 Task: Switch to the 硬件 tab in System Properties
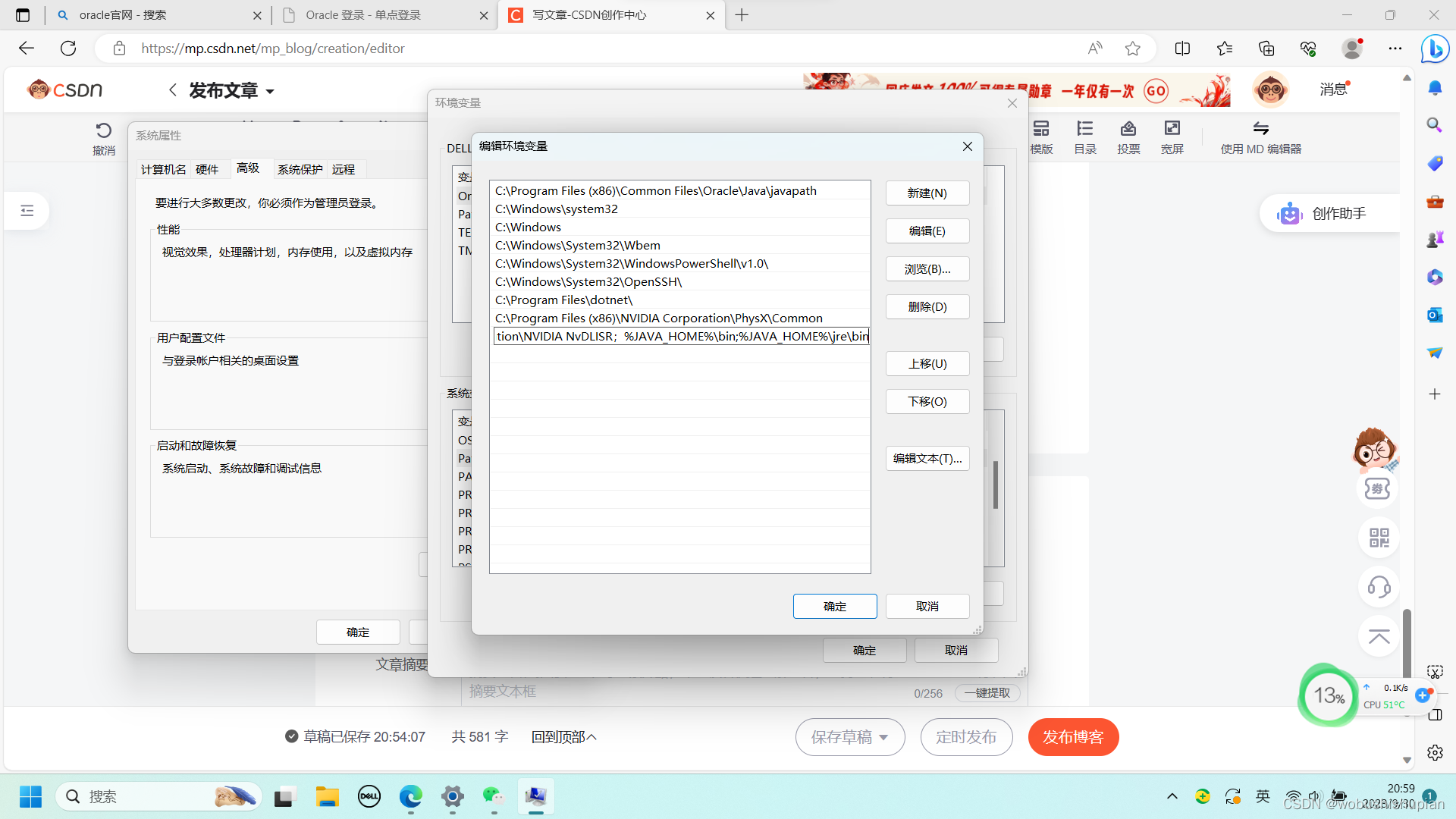click(x=206, y=168)
